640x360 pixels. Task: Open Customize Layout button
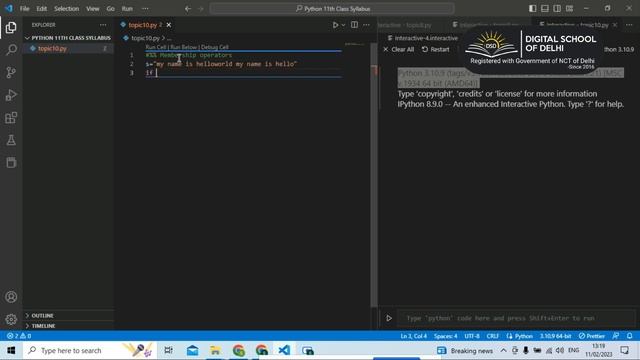point(570,9)
